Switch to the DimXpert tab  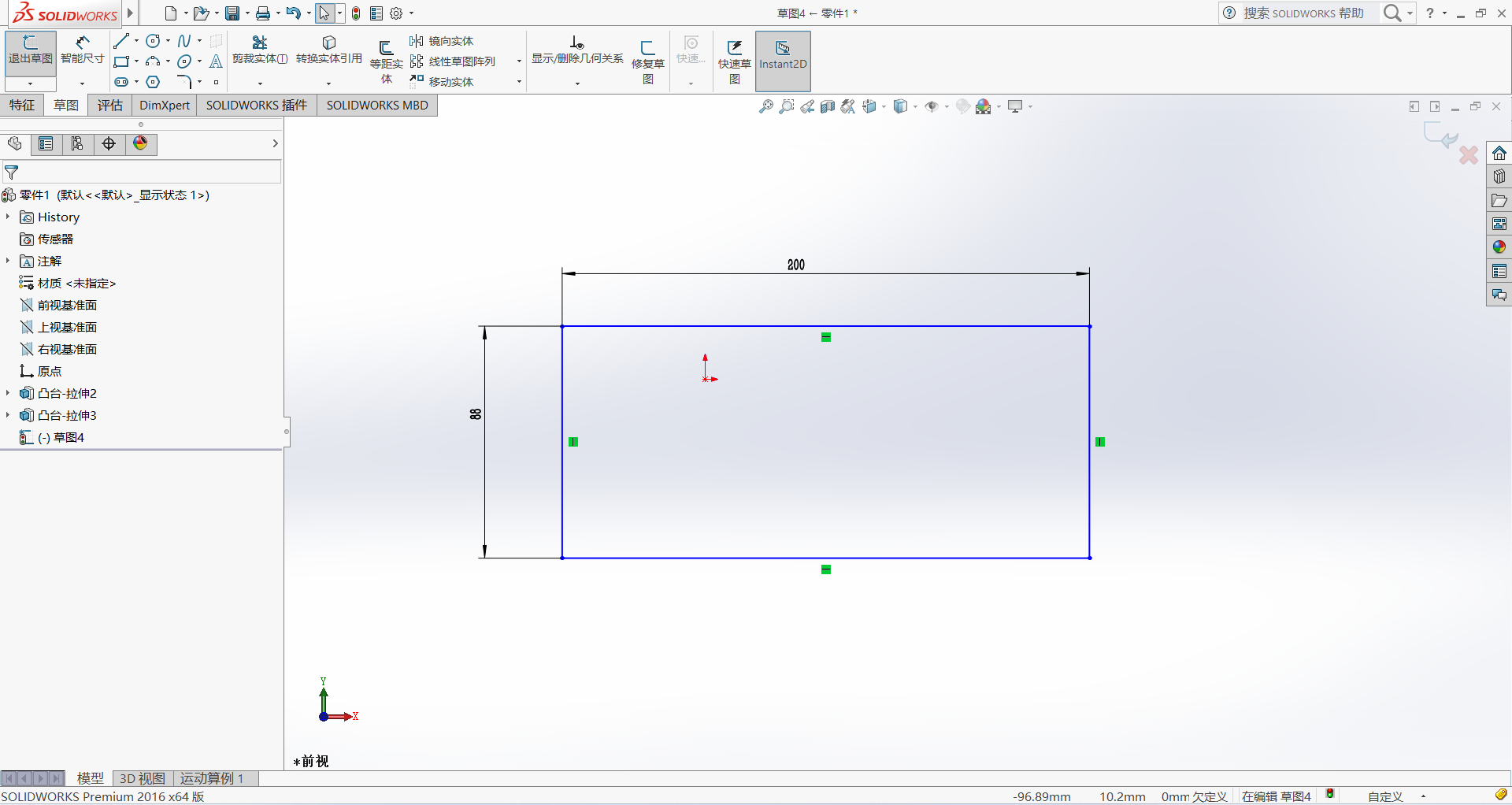tap(165, 105)
